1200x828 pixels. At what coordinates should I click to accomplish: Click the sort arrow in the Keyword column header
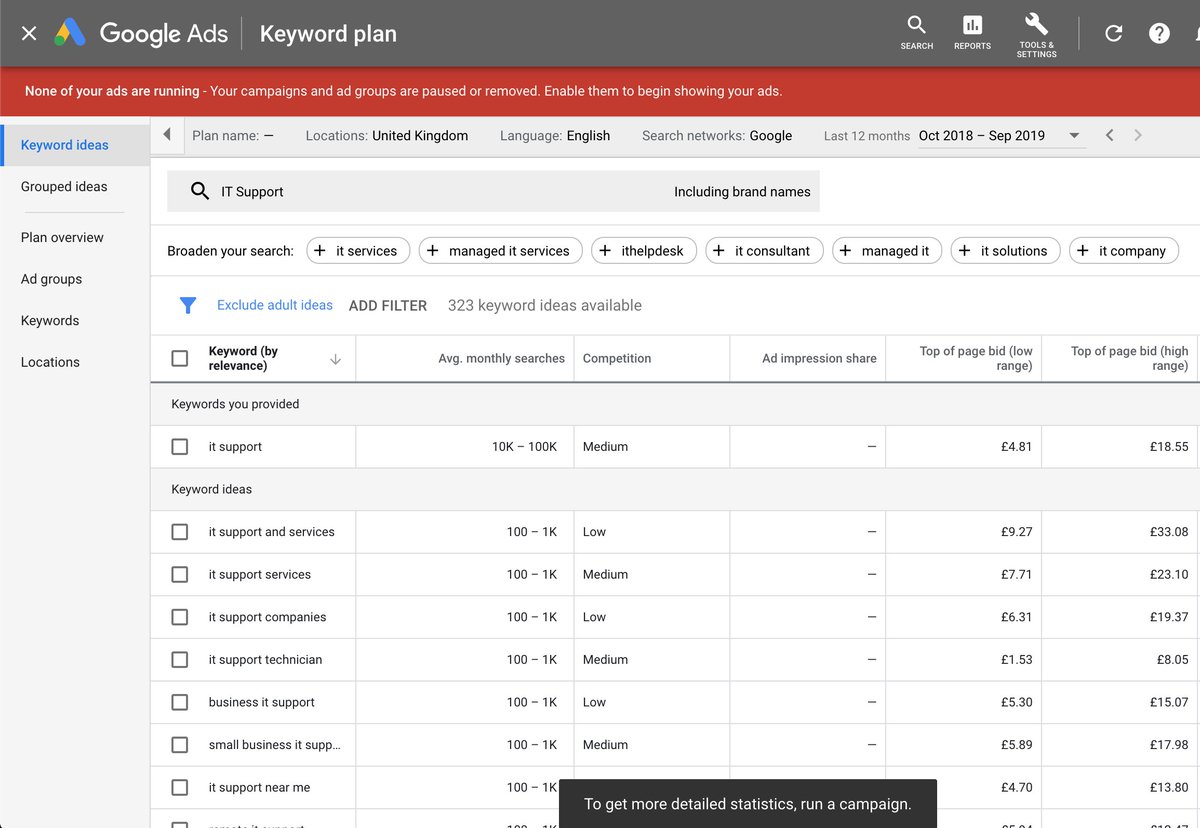click(335, 359)
